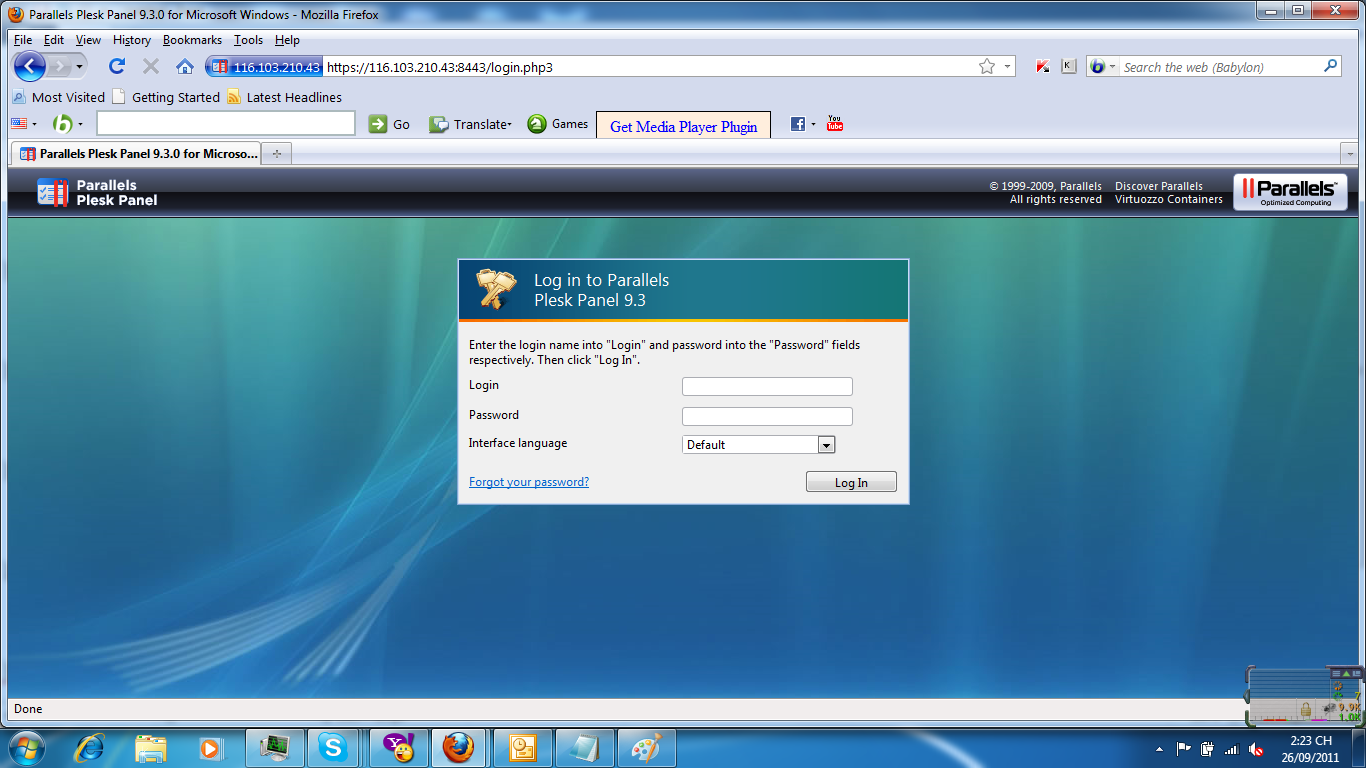
Task: Click the Get Media Player Plugin button
Action: (x=684, y=126)
